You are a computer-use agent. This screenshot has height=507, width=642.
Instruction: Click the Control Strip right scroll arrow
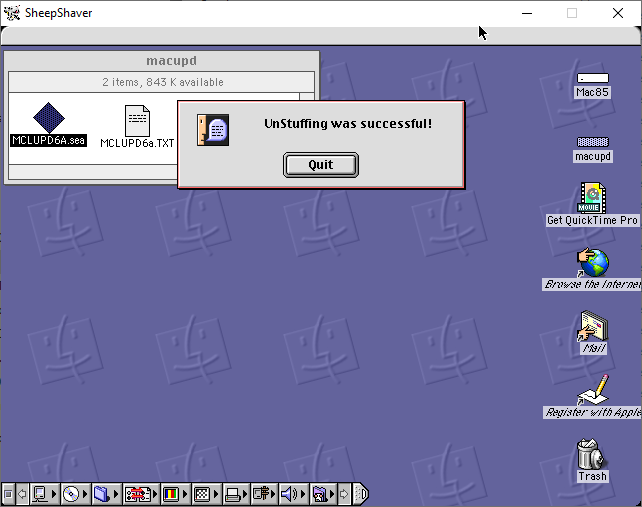(344, 494)
